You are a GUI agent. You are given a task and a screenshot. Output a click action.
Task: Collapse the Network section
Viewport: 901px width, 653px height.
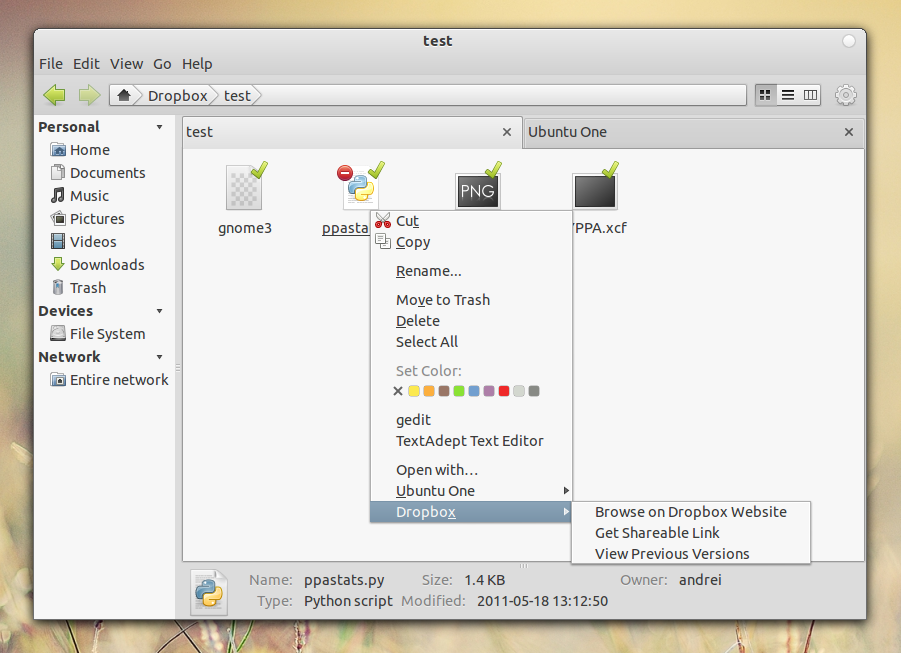click(x=159, y=357)
